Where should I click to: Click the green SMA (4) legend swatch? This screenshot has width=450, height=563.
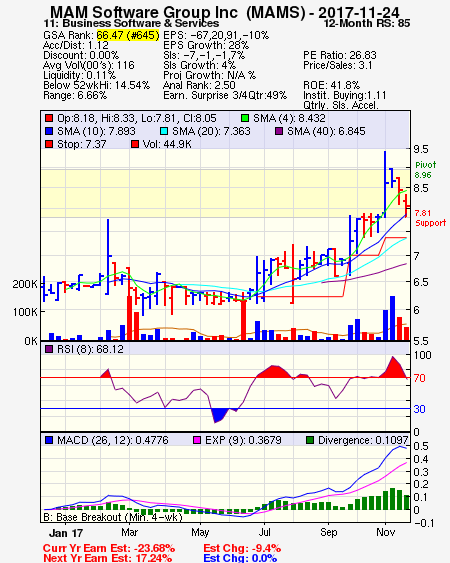click(x=245, y=118)
